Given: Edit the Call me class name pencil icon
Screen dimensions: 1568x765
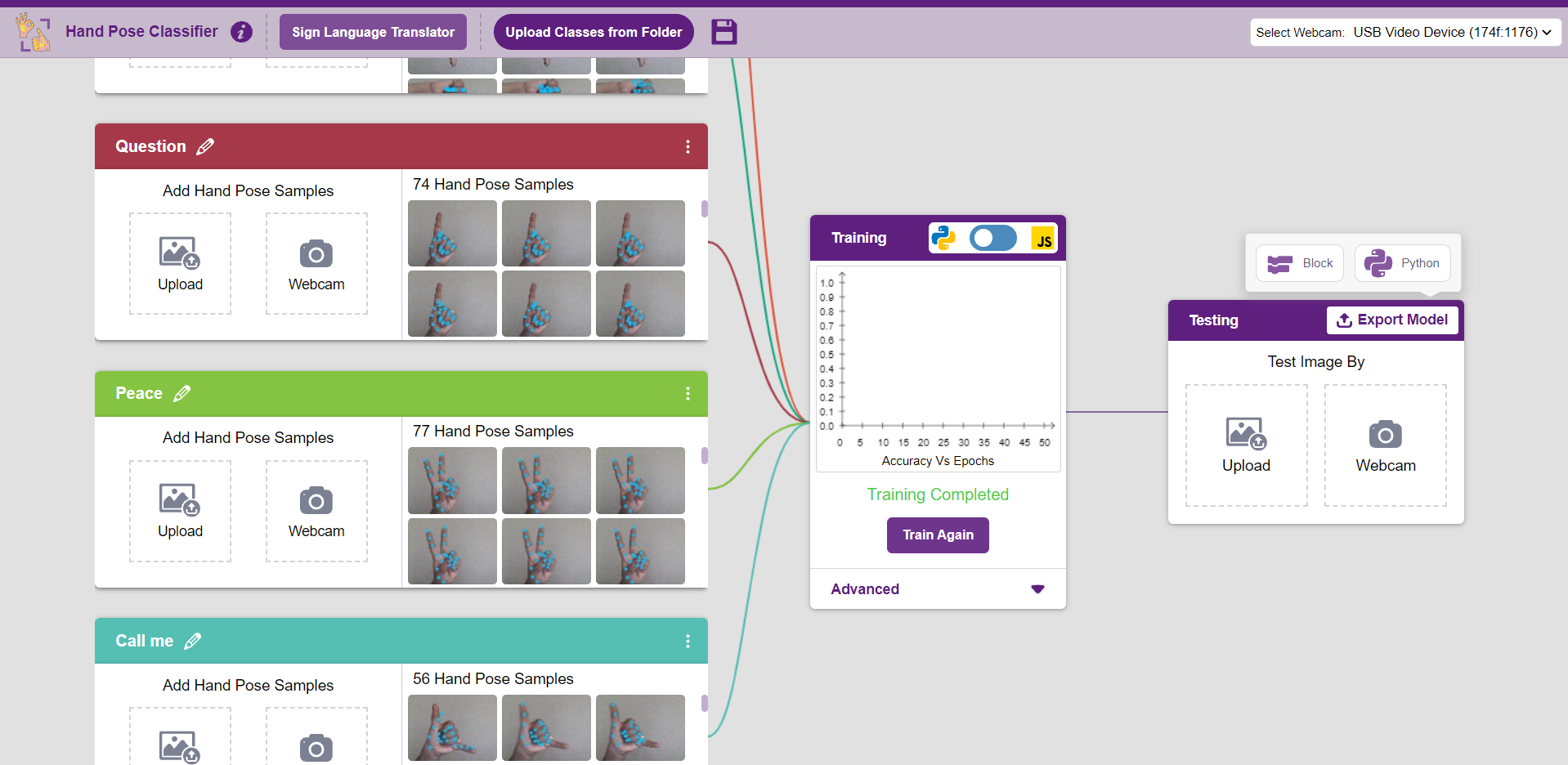Looking at the screenshot, I should (x=192, y=641).
